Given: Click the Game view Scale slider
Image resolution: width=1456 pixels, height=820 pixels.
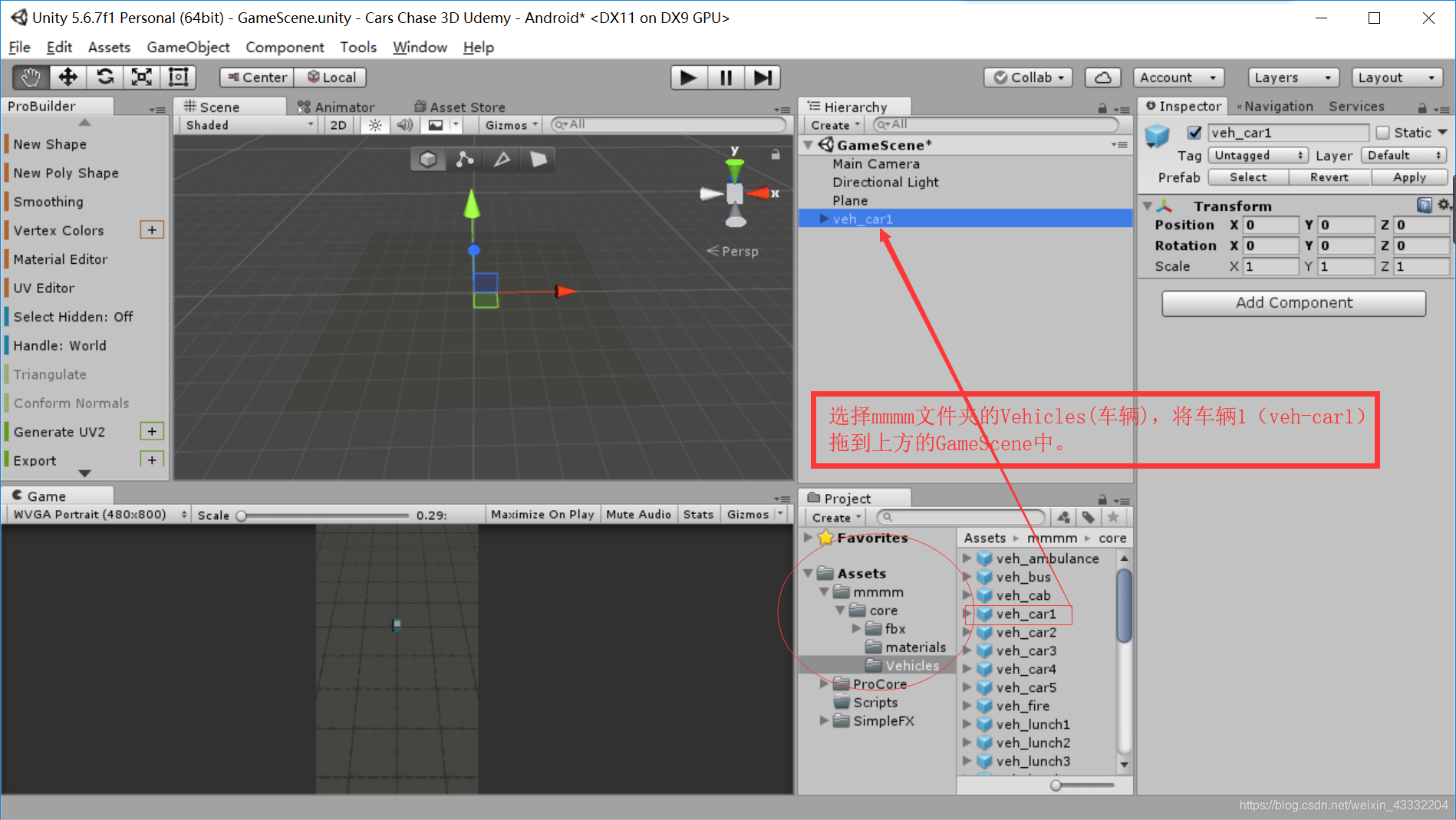Looking at the screenshot, I should 325,515.
